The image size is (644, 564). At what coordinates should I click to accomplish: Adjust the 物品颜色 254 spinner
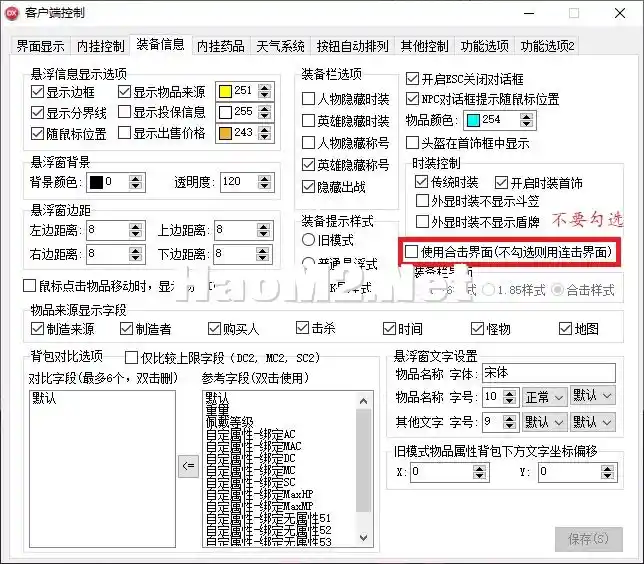click(x=527, y=120)
